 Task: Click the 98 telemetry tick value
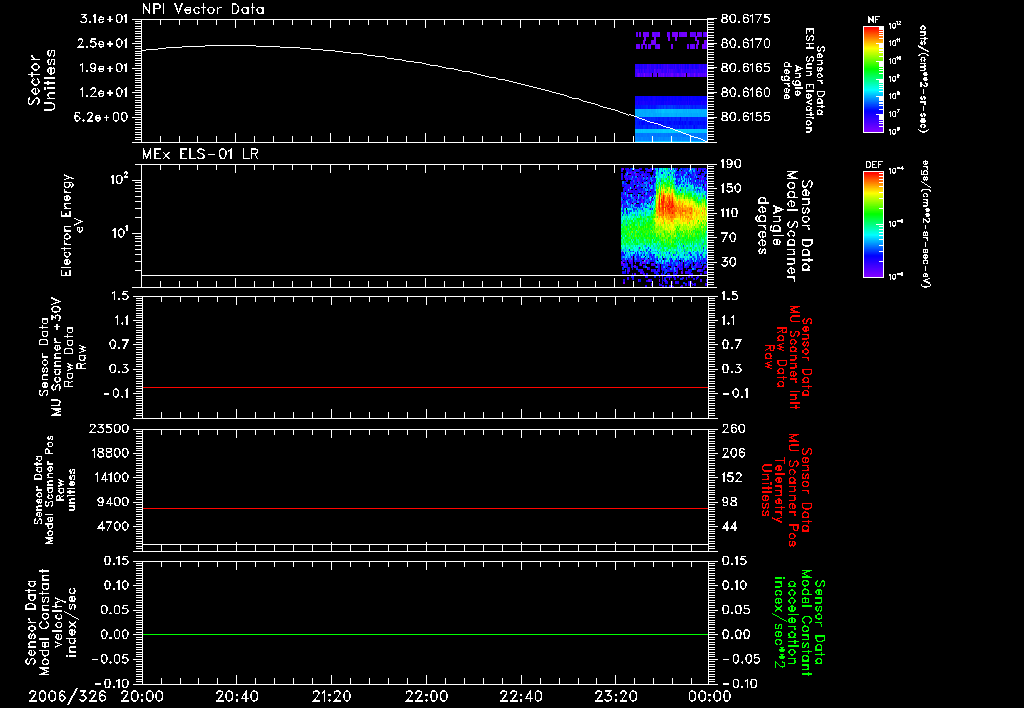tap(729, 502)
